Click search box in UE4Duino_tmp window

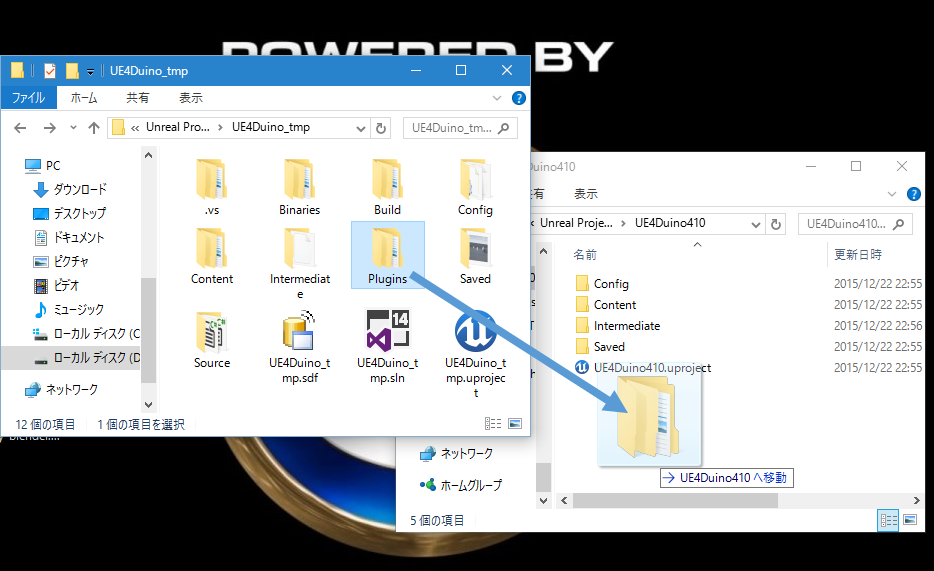coord(460,128)
